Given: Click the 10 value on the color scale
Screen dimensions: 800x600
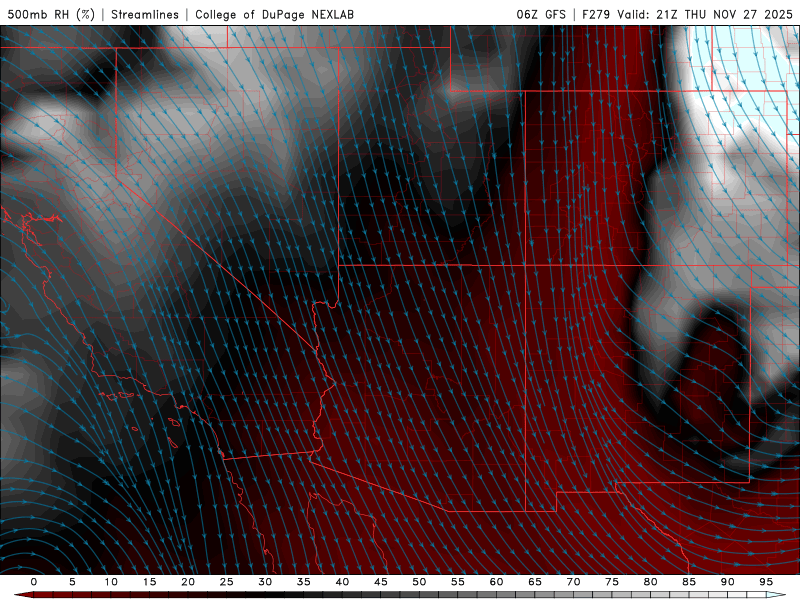Looking at the screenshot, I should [x=111, y=582].
